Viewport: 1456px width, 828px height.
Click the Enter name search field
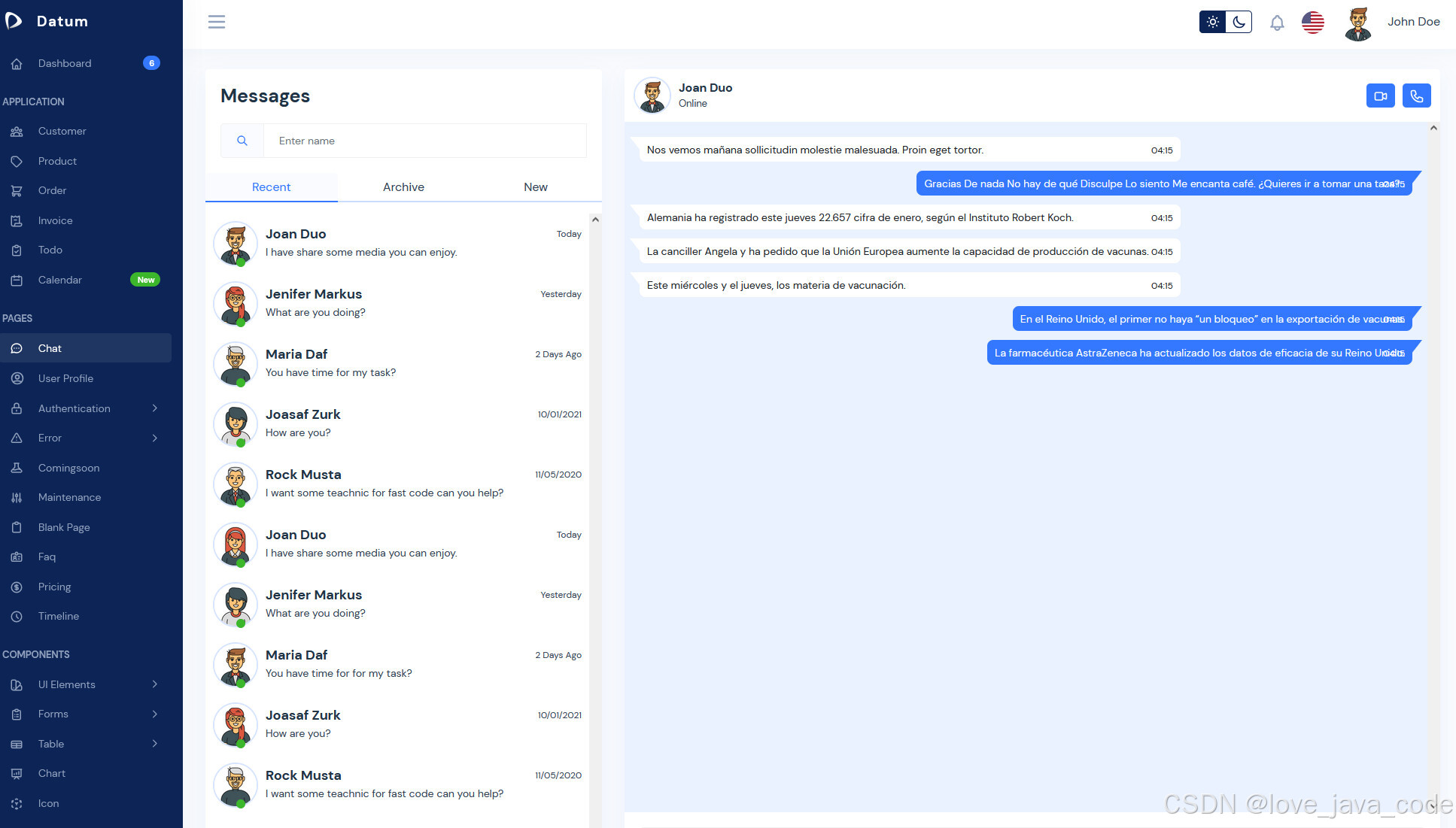click(424, 141)
